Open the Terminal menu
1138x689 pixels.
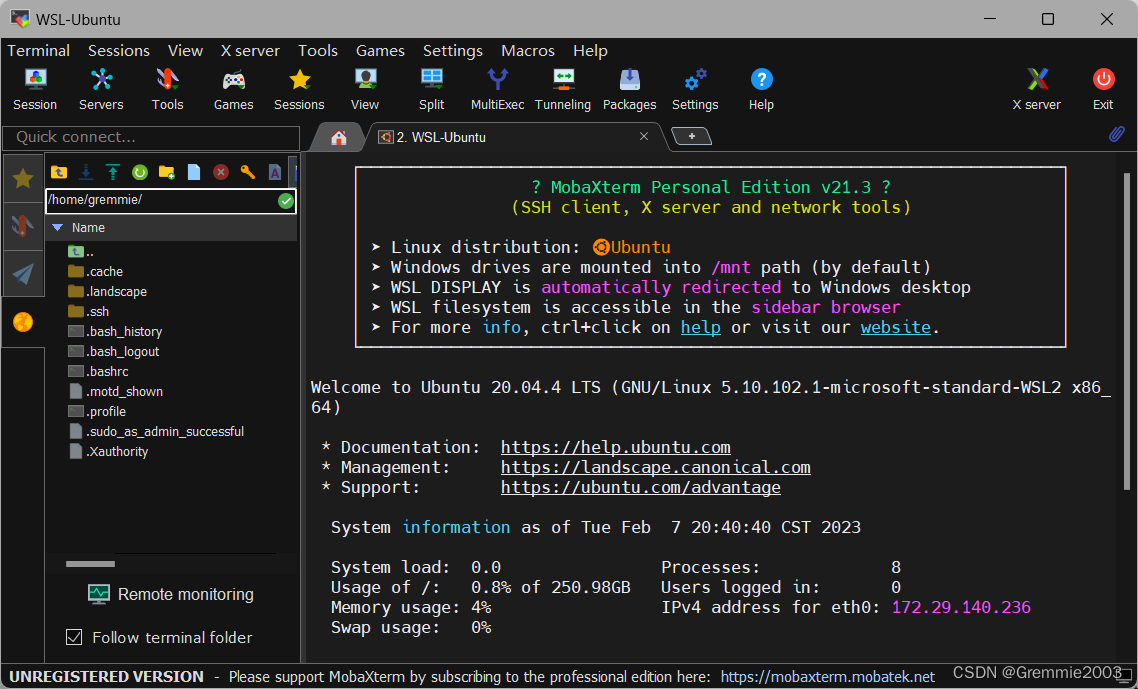coord(38,51)
